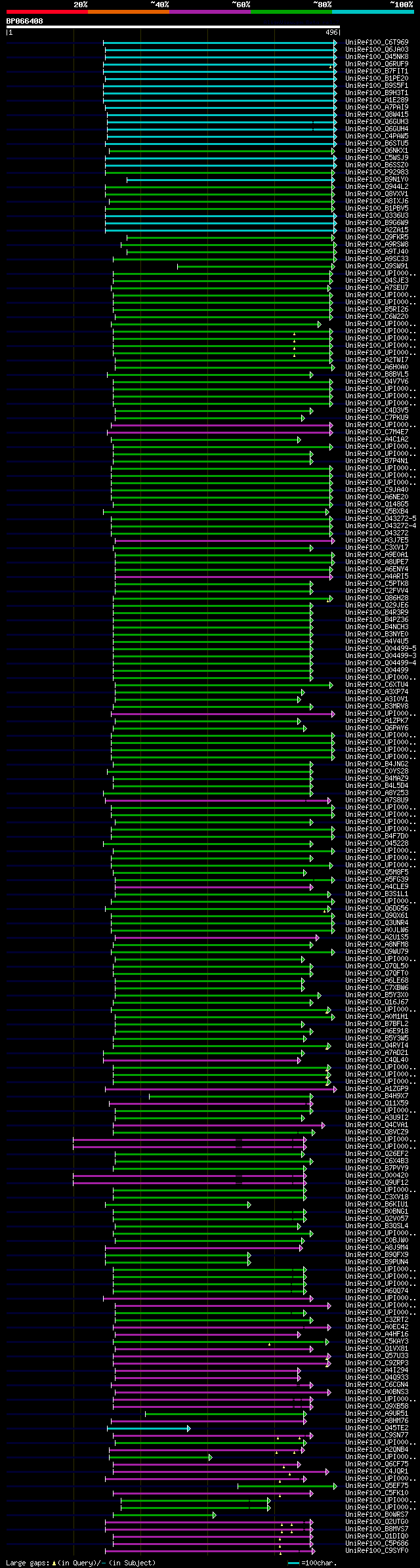Image resolution: width=420 pixels, height=1568 pixels.
Task: Select hit label UniRef100_Q04499-3
Action: 381,655
